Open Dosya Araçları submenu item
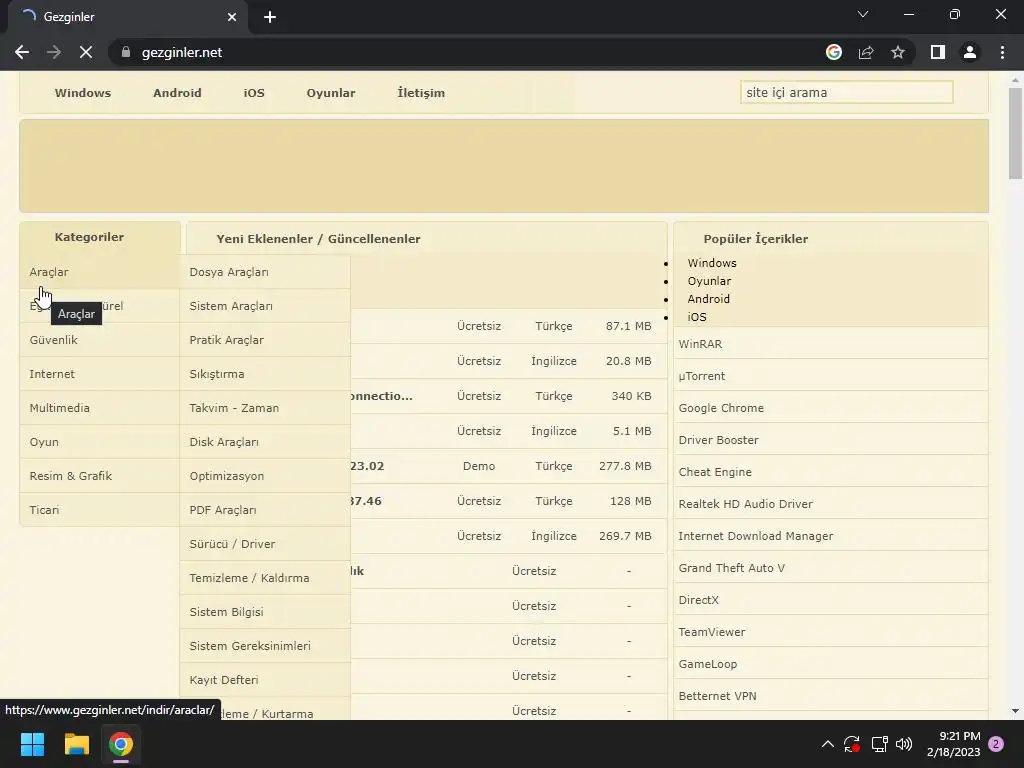Viewport: 1024px width, 768px height. [x=265, y=272]
